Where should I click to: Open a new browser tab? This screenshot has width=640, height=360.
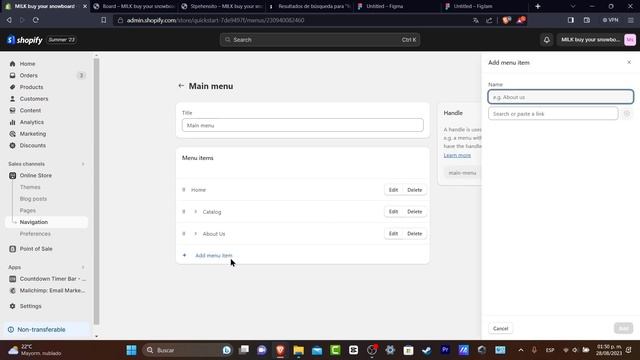click(x=538, y=6)
